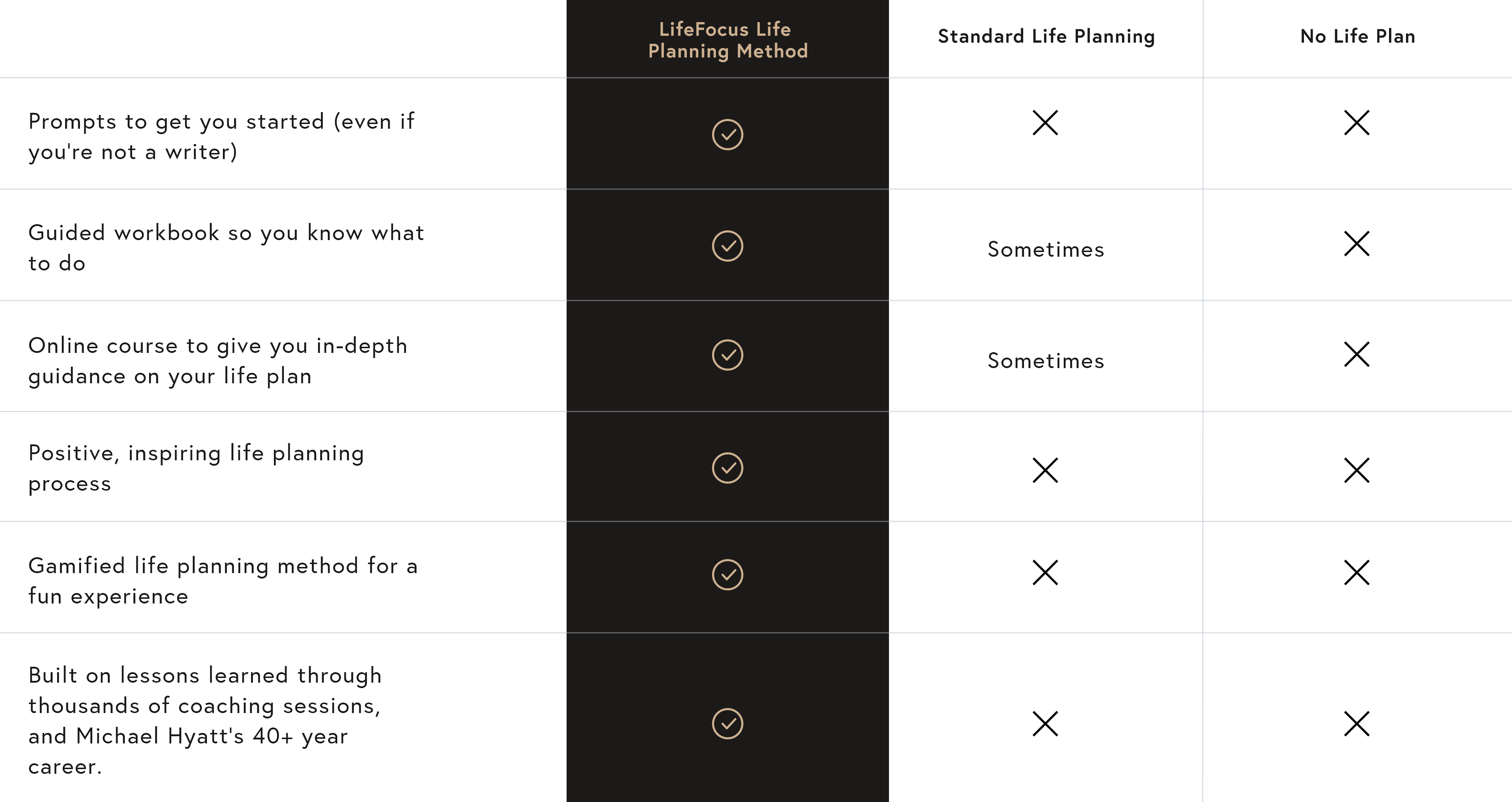Click Standard Life Planning X in last row
Screen dimensions: 1512x802
tap(1045, 724)
